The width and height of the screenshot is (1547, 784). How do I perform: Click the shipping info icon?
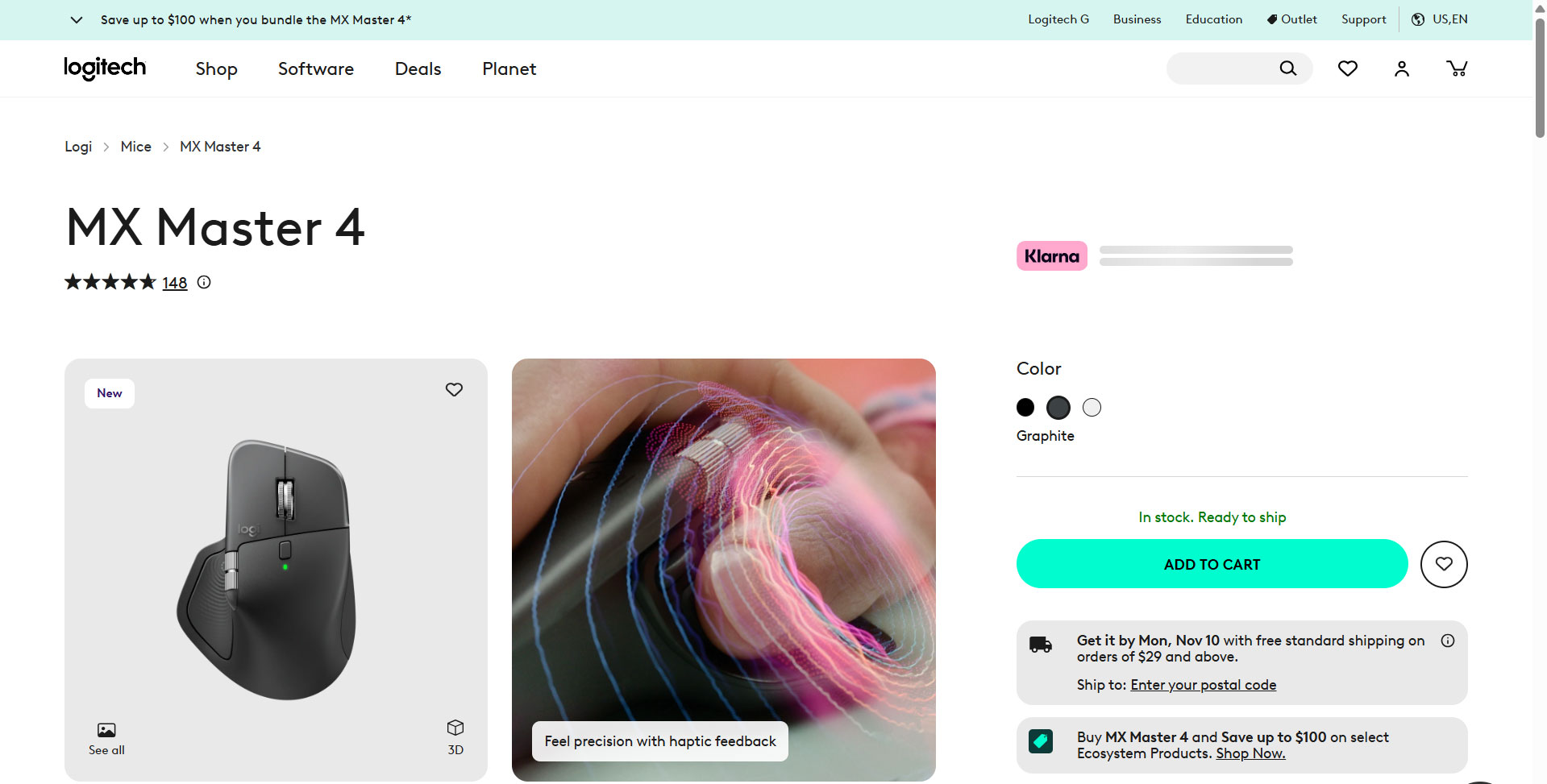(1448, 641)
